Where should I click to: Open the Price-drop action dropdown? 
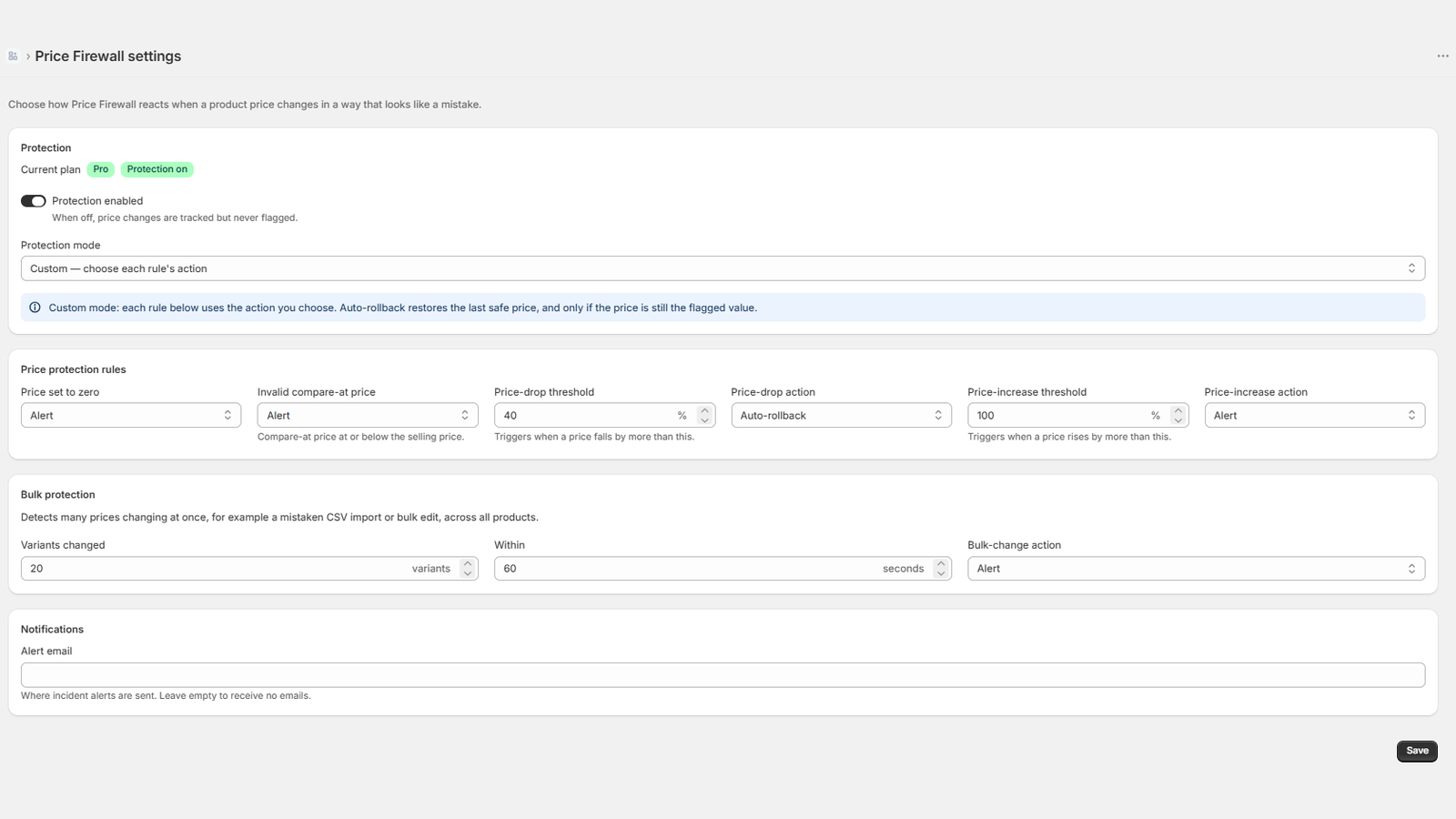842,415
